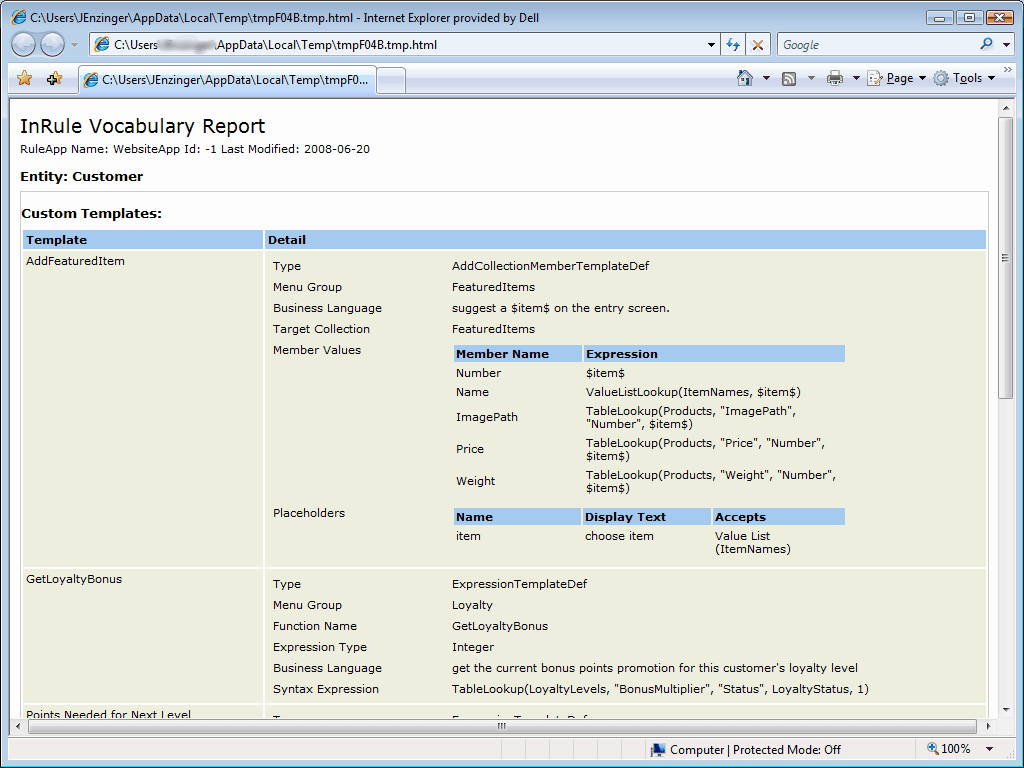Click the horizontal scrollbar thumb

point(500,727)
